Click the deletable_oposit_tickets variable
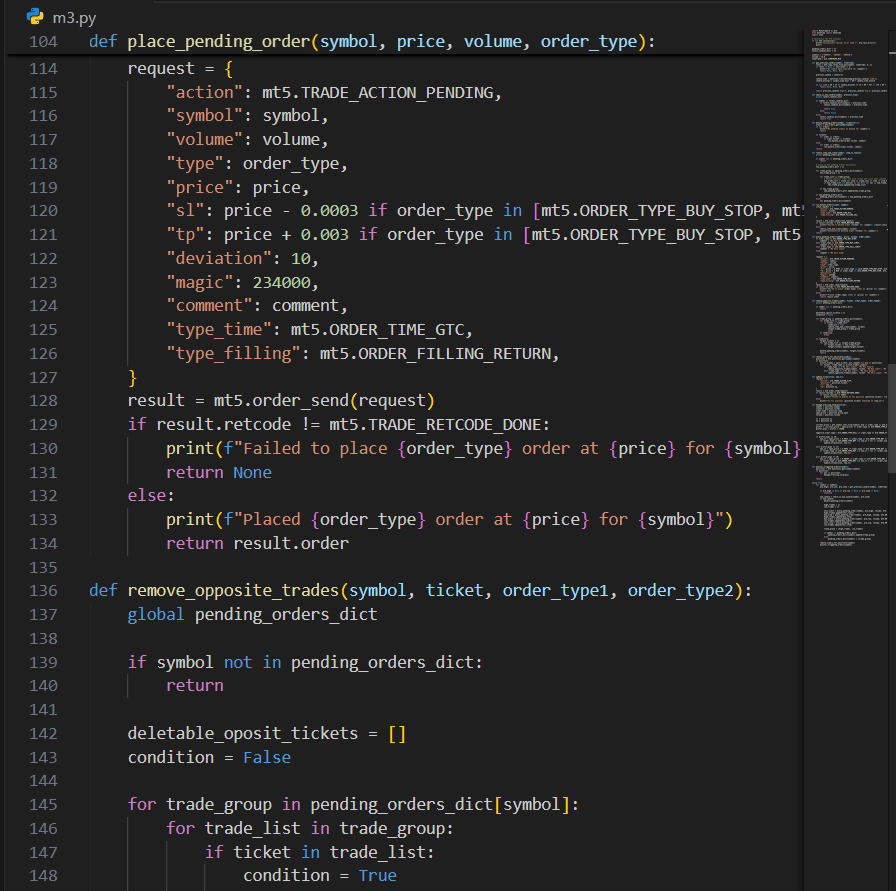The width and height of the screenshot is (896, 891). (242, 734)
